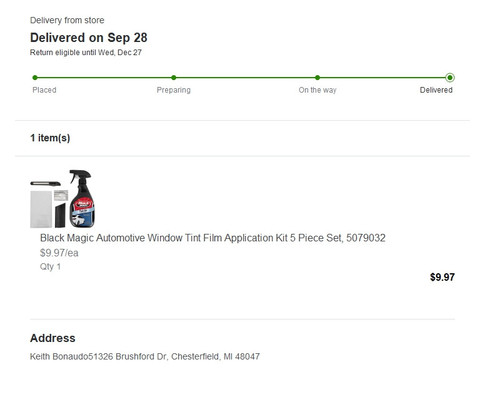Click the $9.97/ea unit price
This screenshot has height=404, width=500.
coord(59,253)
